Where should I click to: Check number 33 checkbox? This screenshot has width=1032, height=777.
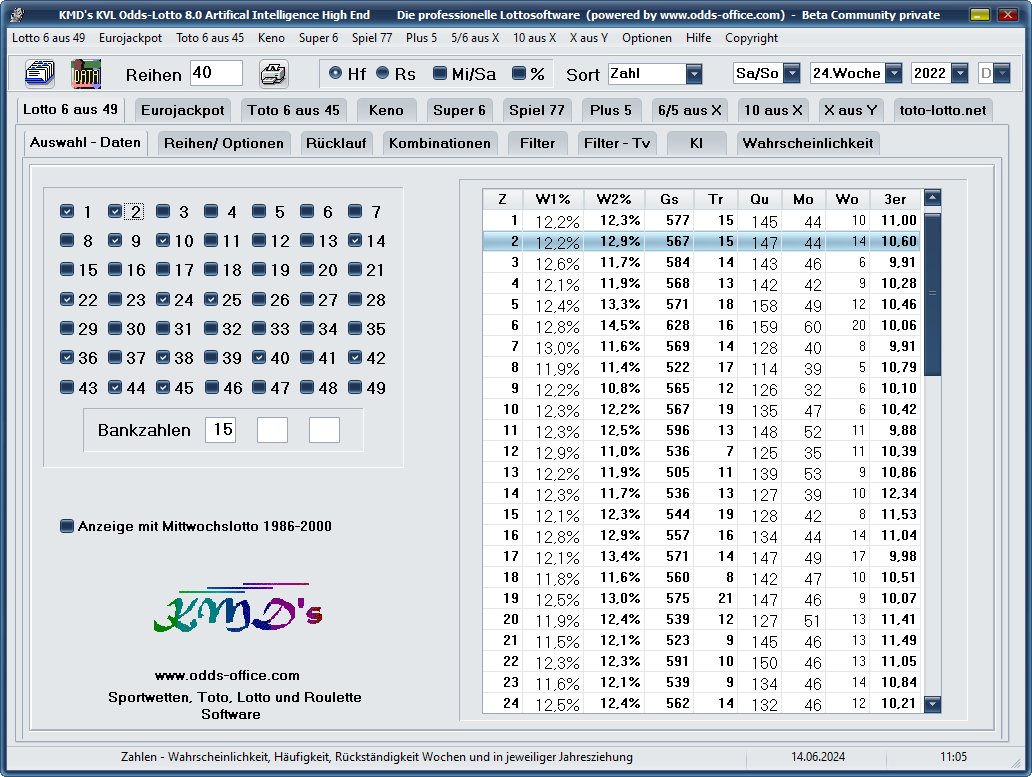[259, 328]
